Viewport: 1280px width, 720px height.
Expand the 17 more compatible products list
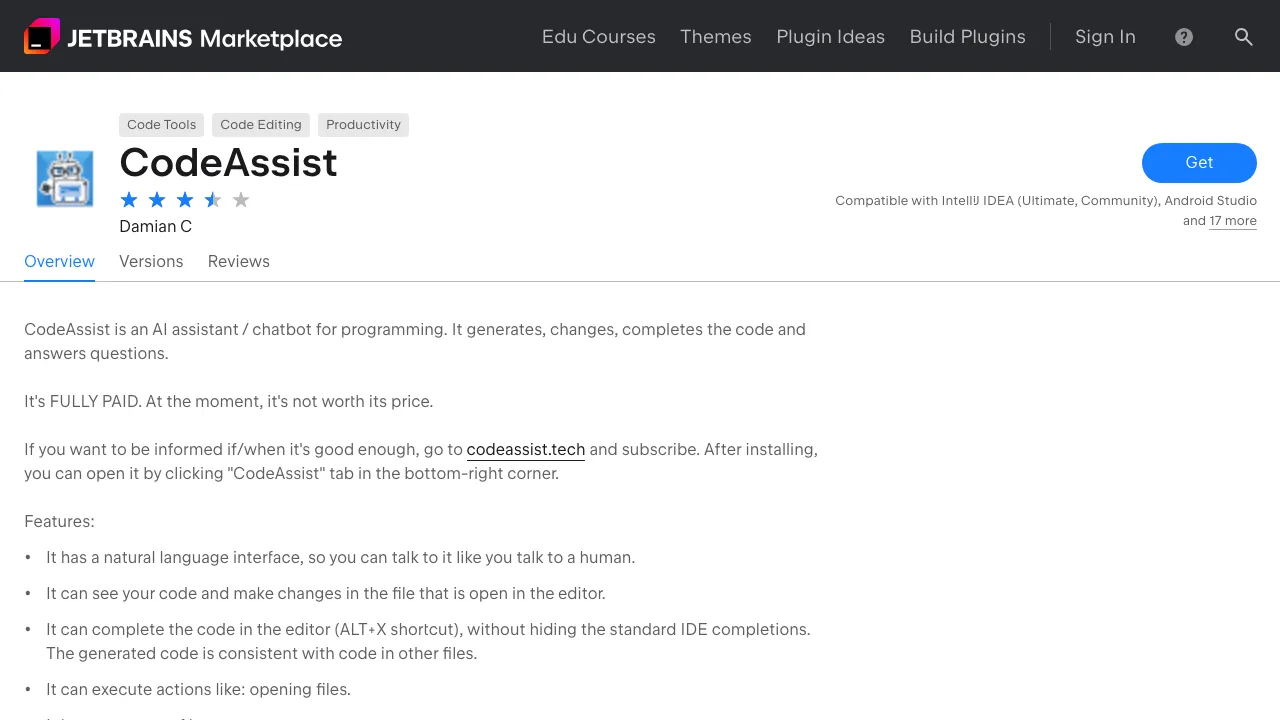[x=1233, y=220]
